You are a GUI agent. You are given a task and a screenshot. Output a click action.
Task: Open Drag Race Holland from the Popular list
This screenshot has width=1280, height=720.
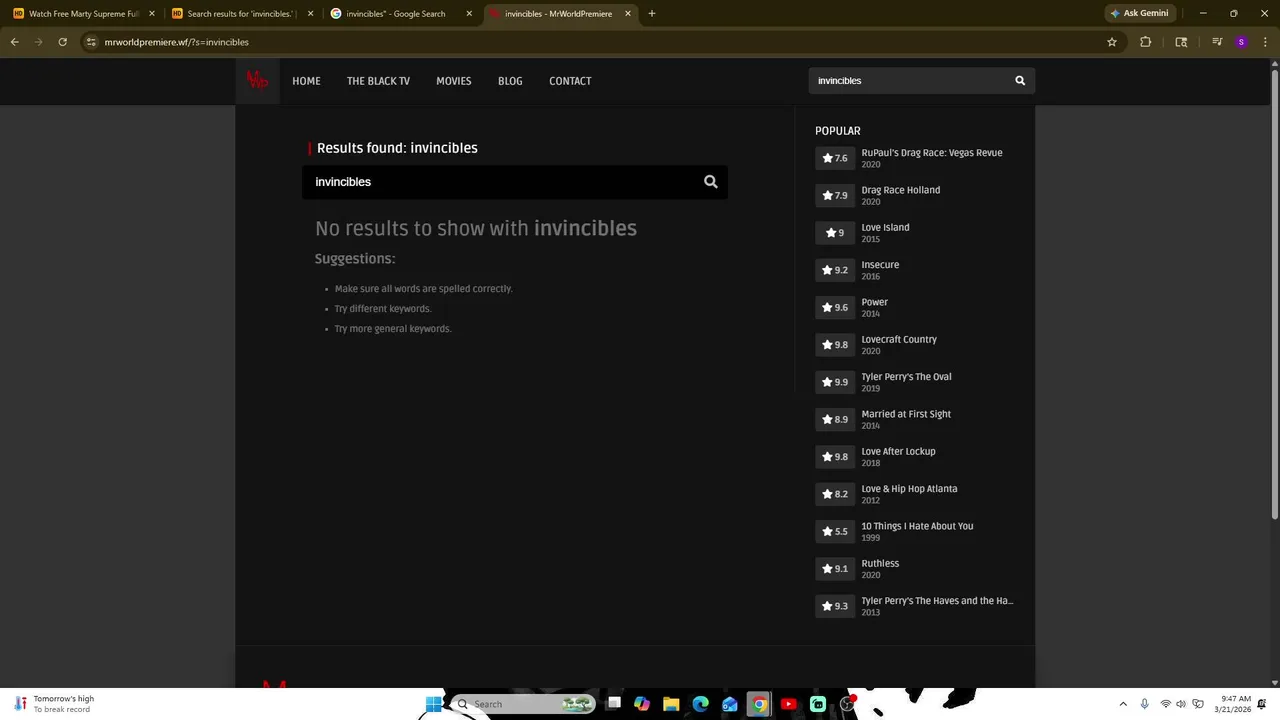[901, 190]
